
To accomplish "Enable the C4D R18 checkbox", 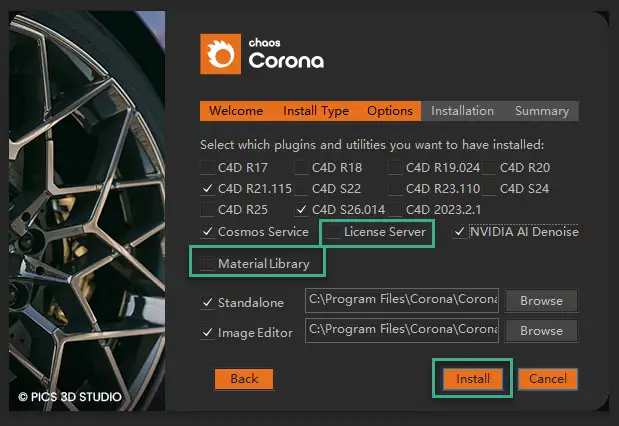I will click(301, 167).
